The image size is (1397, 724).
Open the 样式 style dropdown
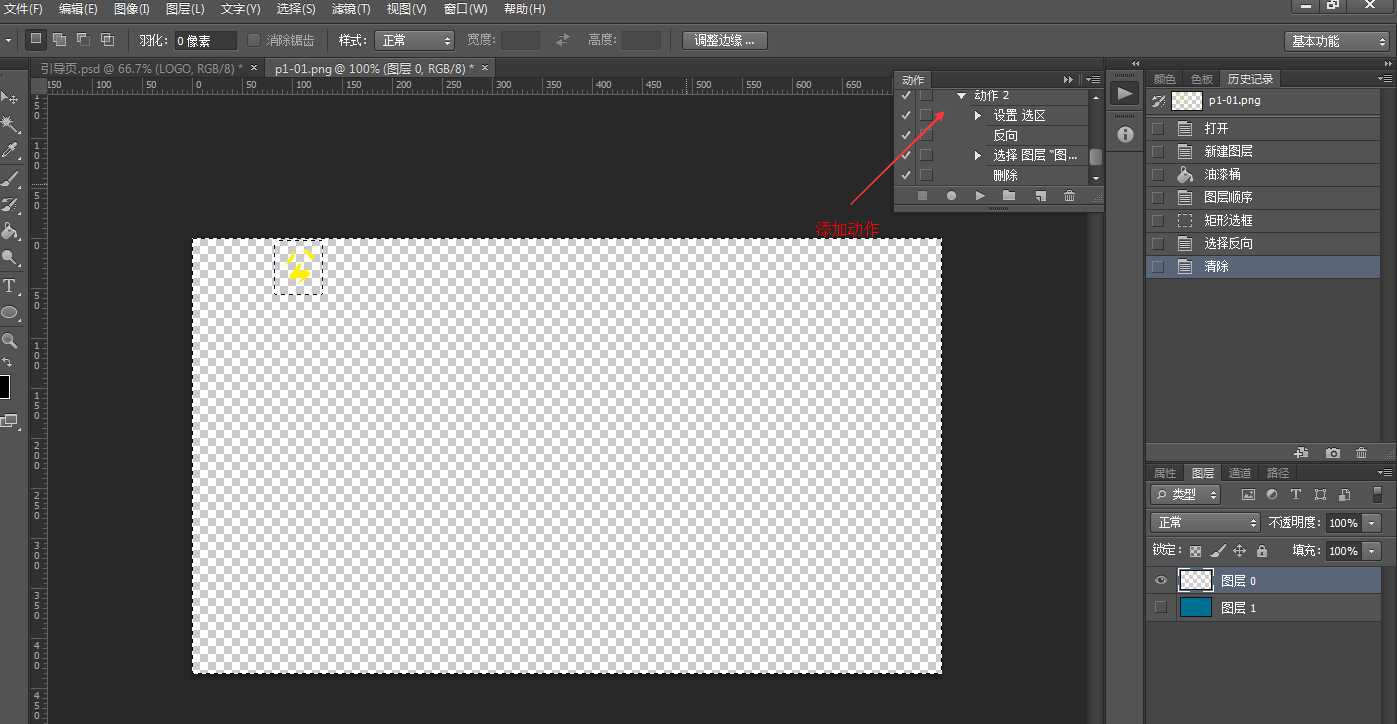pos(415,40)
